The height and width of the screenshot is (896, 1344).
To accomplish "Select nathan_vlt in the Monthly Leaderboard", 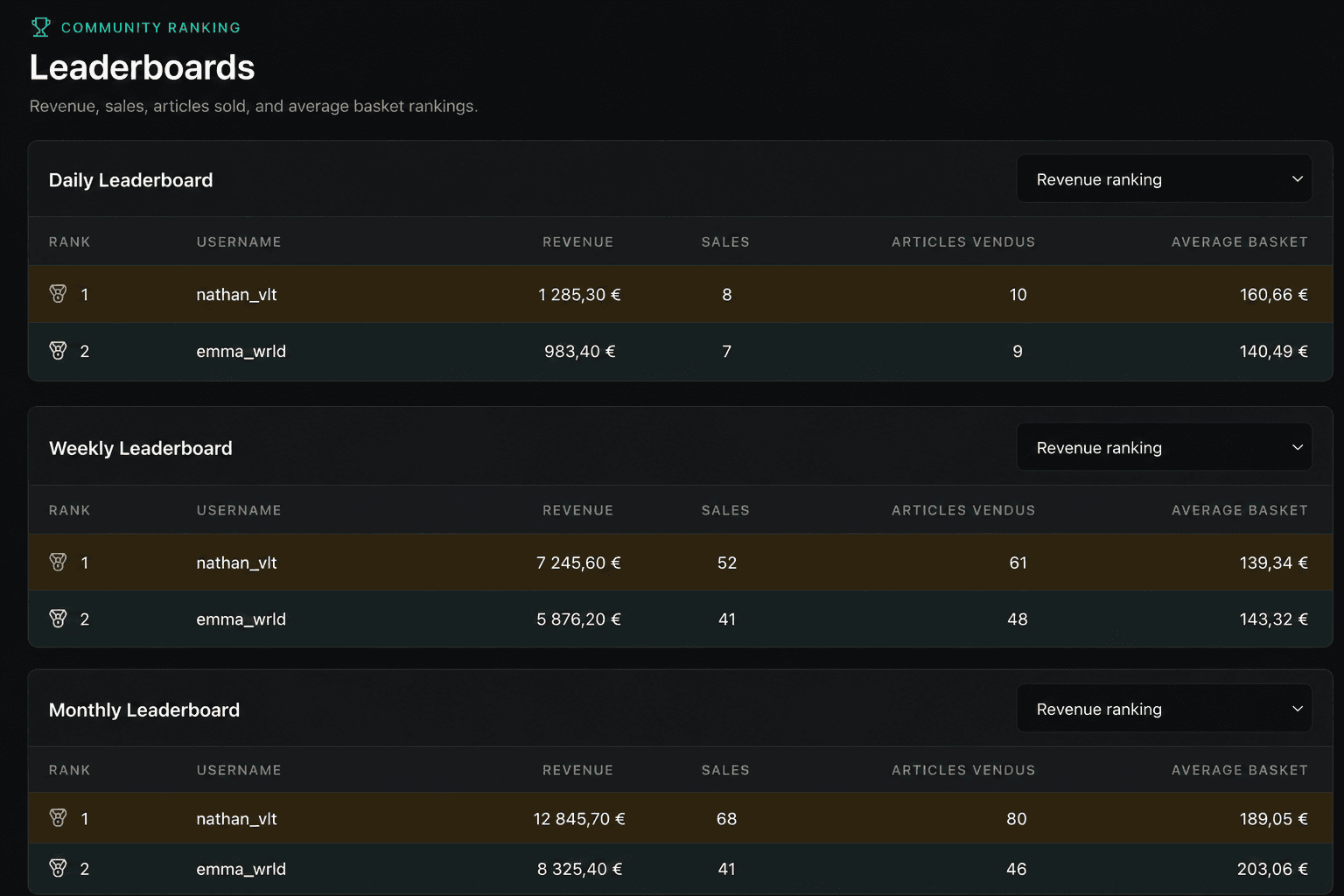I will 236,819.
